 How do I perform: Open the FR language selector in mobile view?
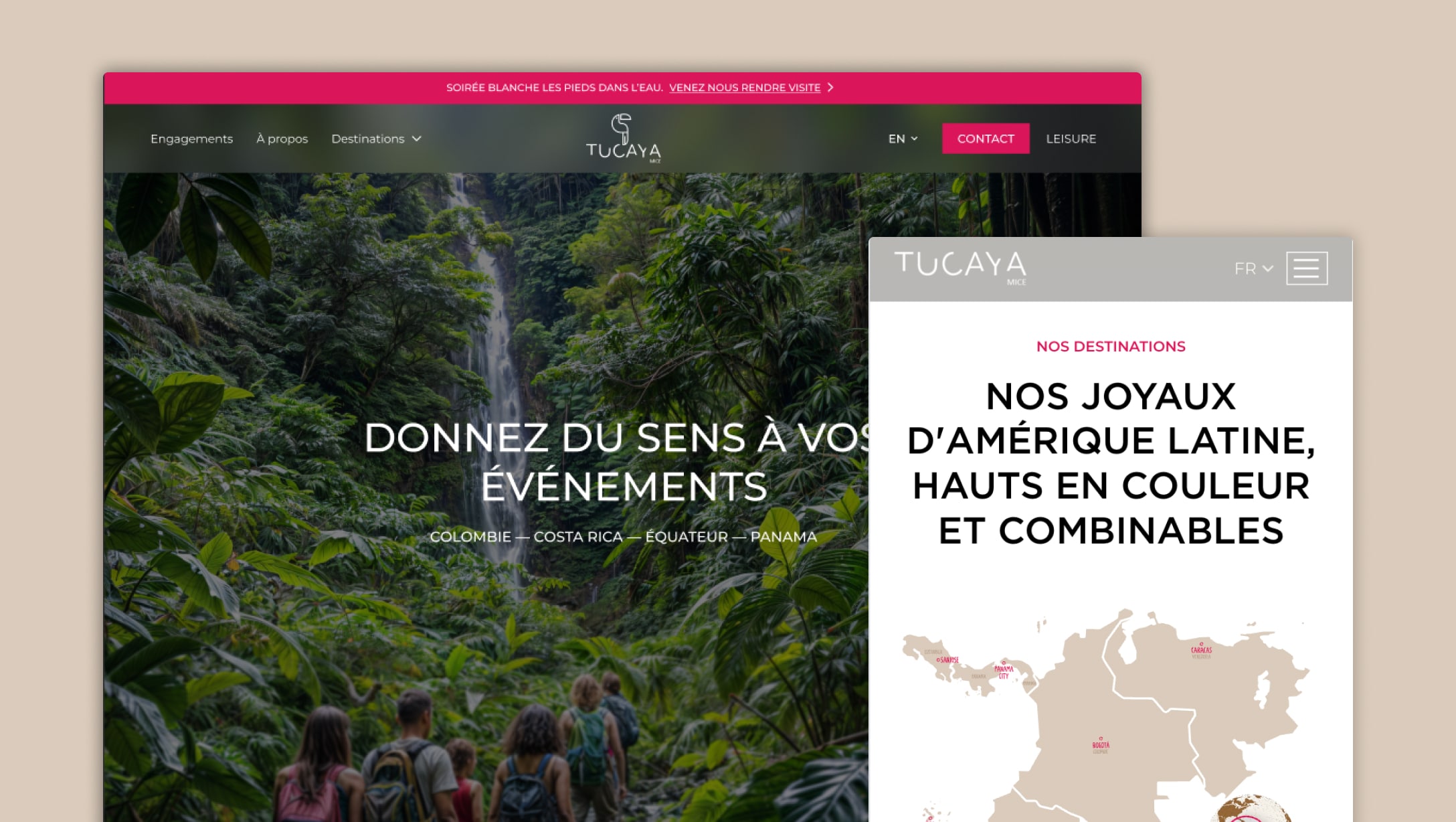[1253, 268]
